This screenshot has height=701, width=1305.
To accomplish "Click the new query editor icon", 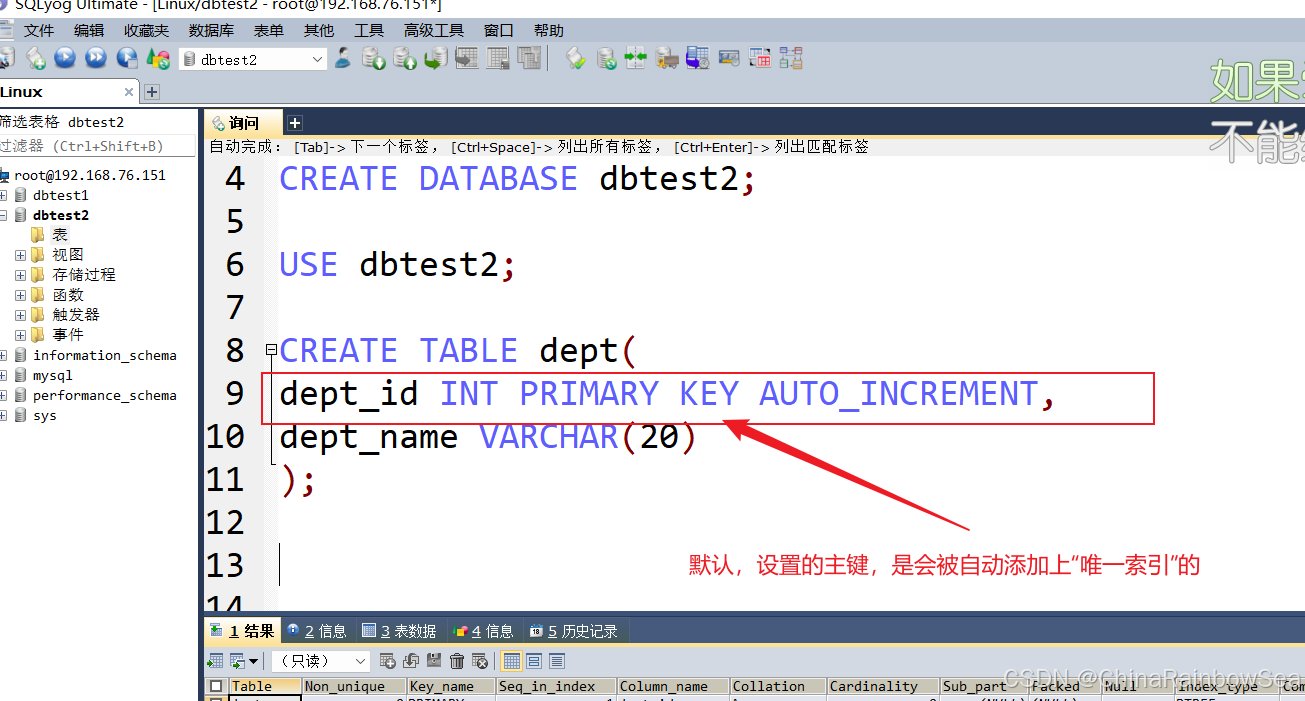I will [x=36, y=59].
